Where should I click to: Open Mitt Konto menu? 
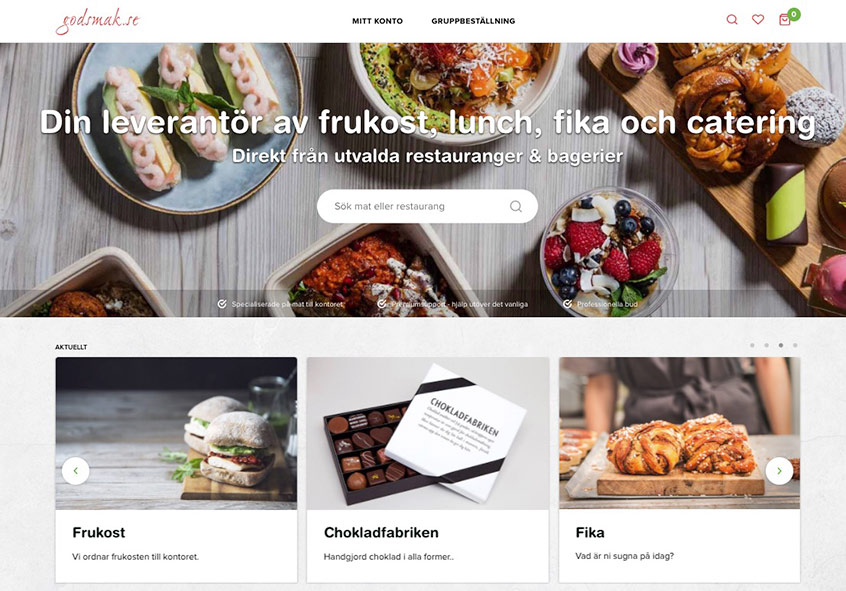(x=377, y=21)
